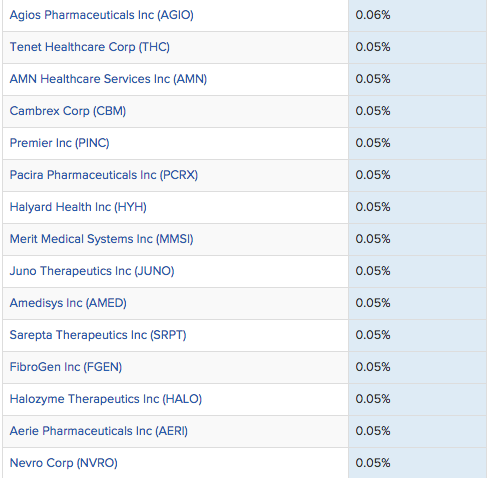Open Merit Medical Systems Inc (MMSI)

tap(101, 239)
